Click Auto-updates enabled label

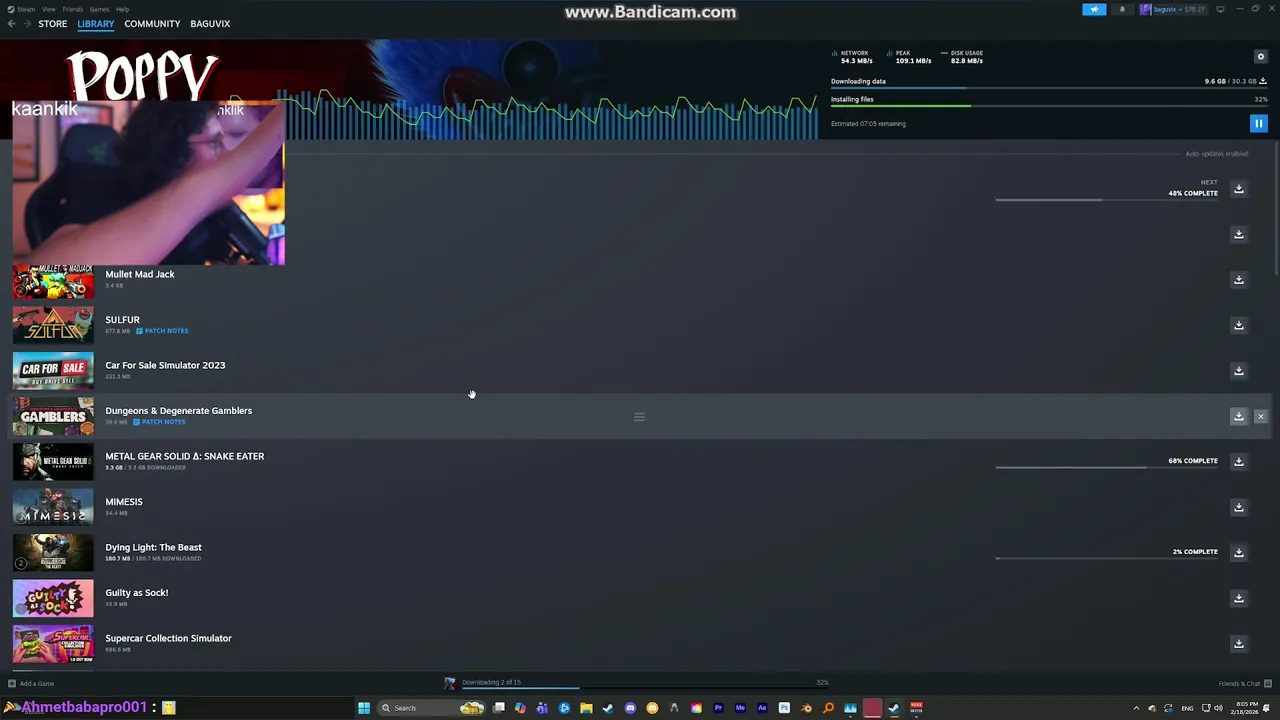point(1216,154)
